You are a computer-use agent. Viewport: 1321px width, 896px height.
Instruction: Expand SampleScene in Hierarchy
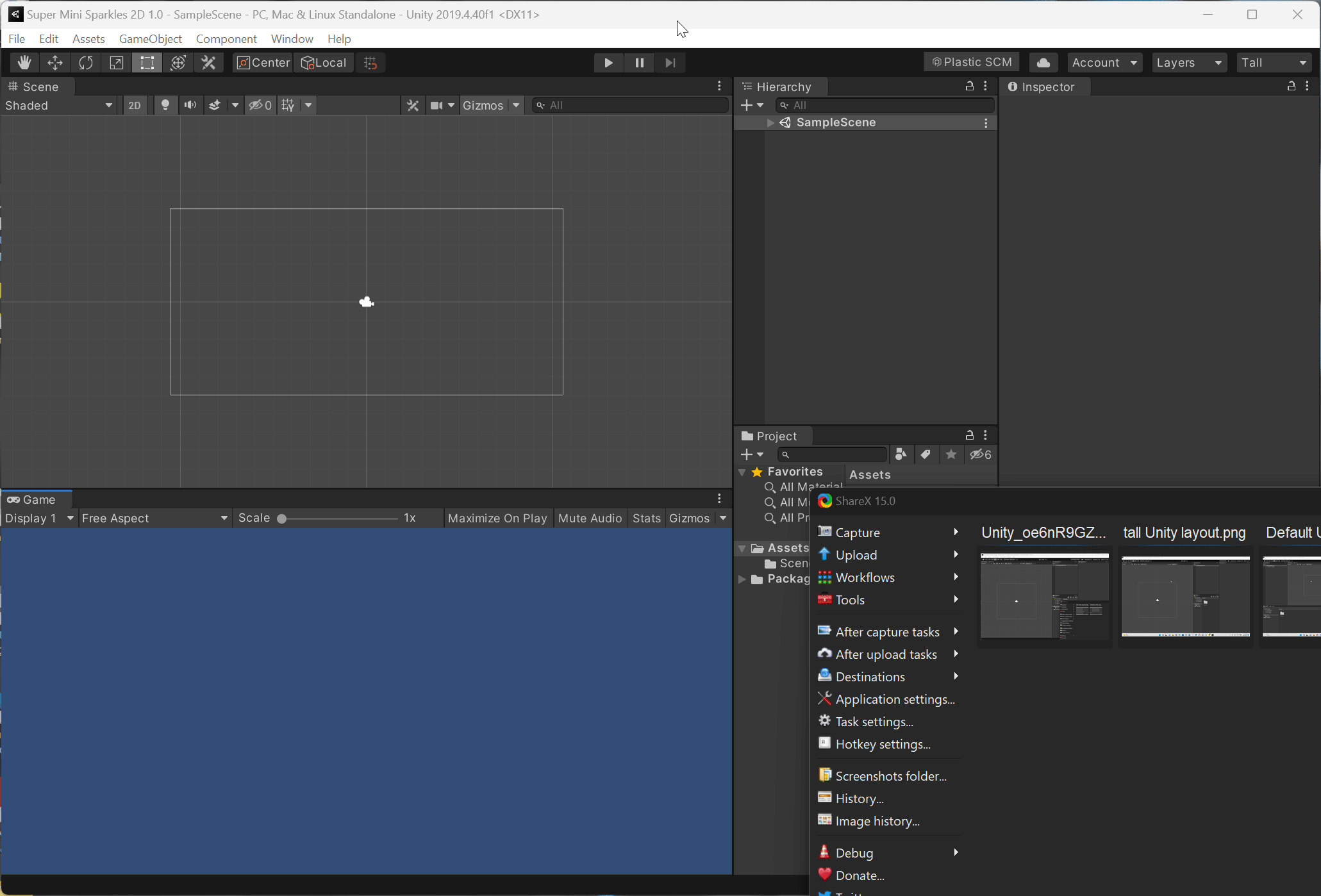pyautogui.click(x=770, y=122)
